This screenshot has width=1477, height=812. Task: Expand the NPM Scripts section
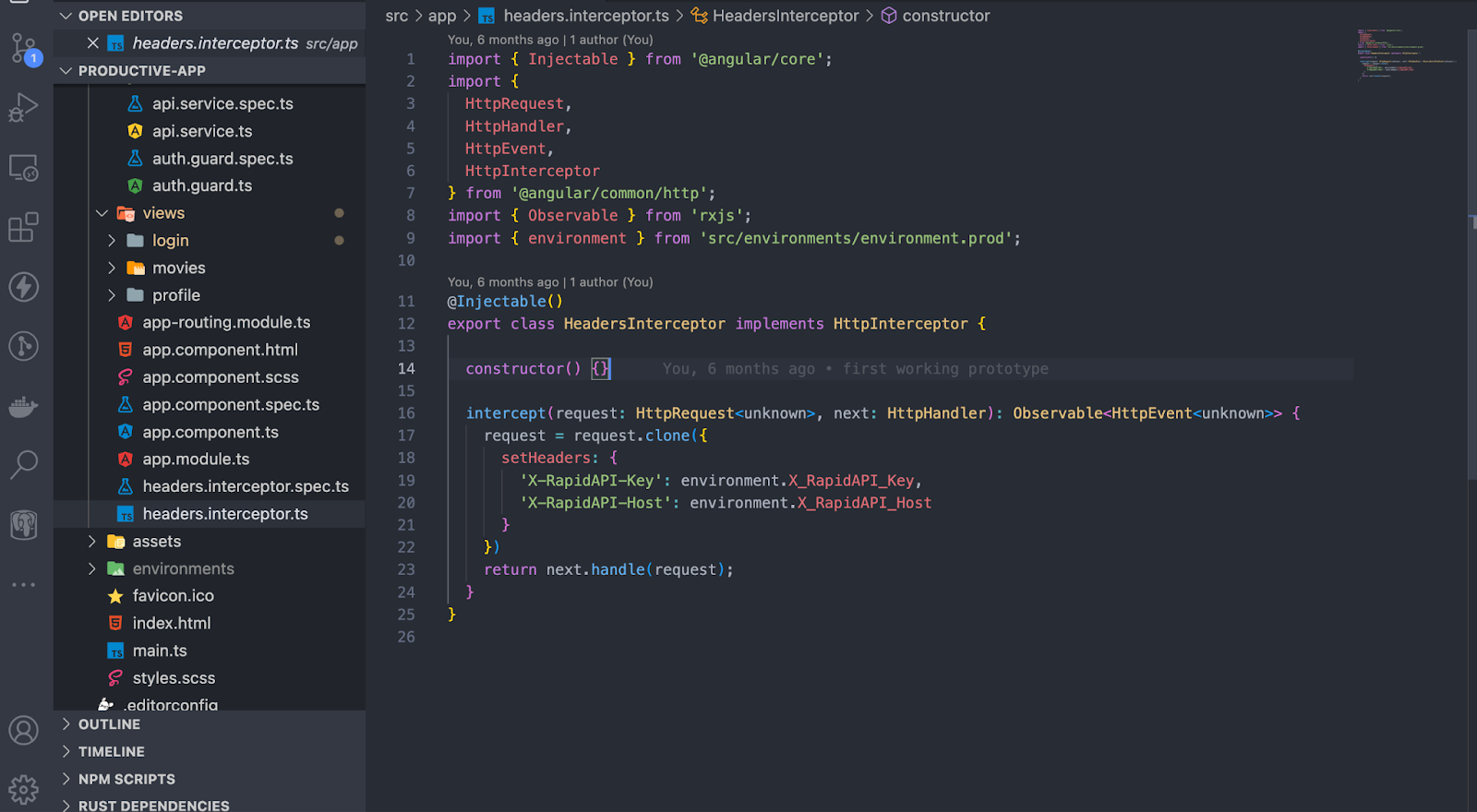[66, 779]
